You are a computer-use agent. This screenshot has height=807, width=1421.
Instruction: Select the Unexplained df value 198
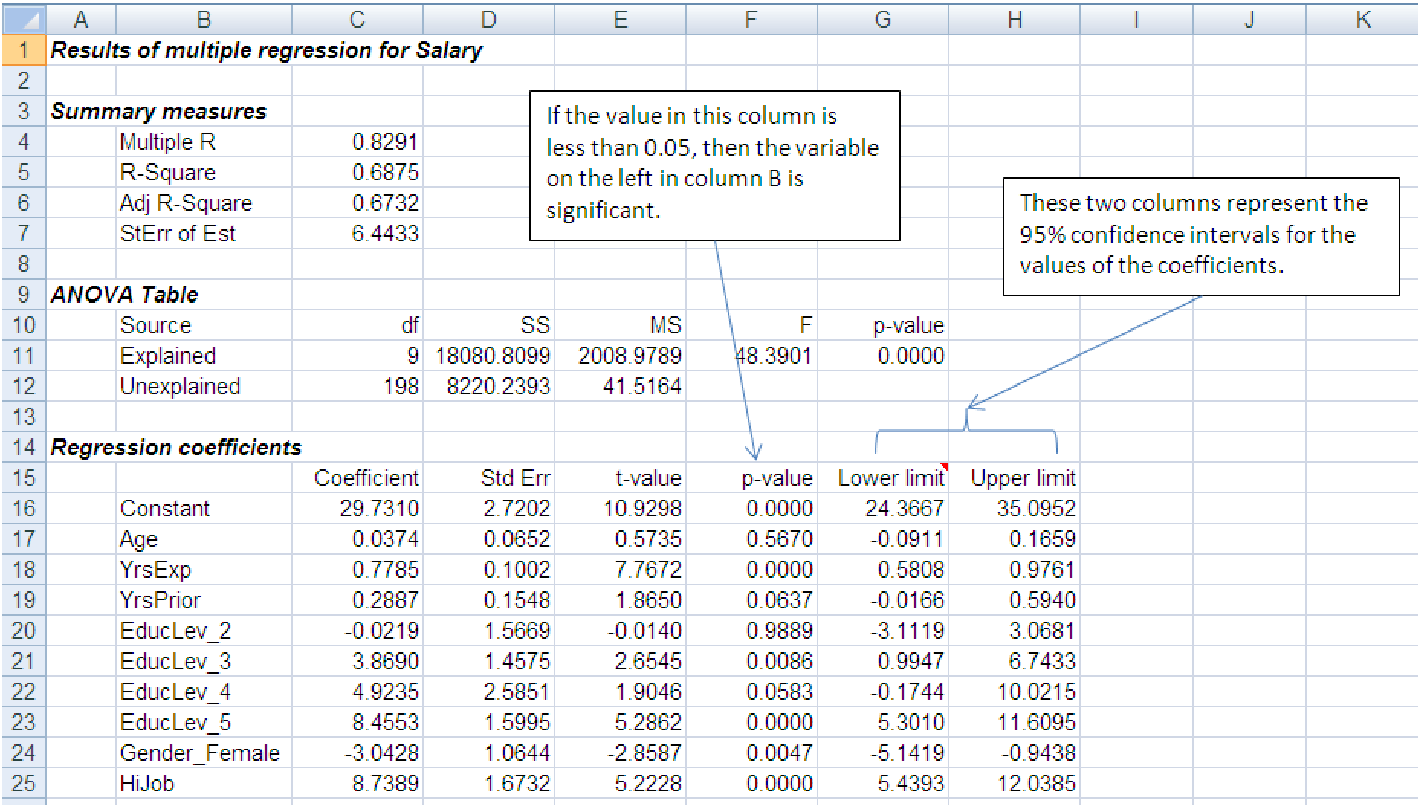[x=358, y=386]
